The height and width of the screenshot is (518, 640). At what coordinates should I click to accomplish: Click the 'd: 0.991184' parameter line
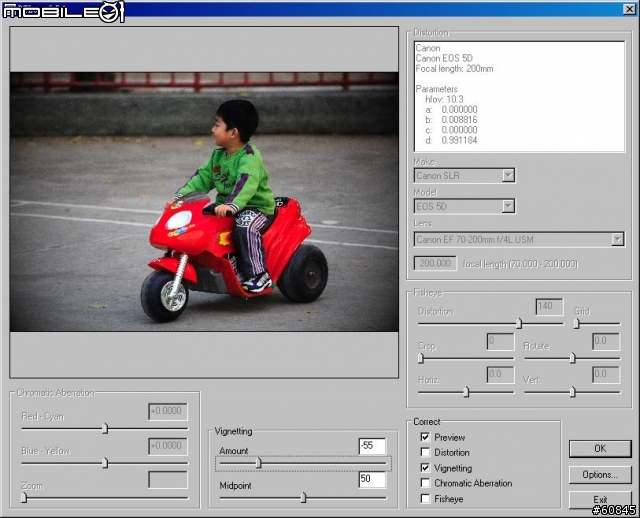(x=451, y=140)
